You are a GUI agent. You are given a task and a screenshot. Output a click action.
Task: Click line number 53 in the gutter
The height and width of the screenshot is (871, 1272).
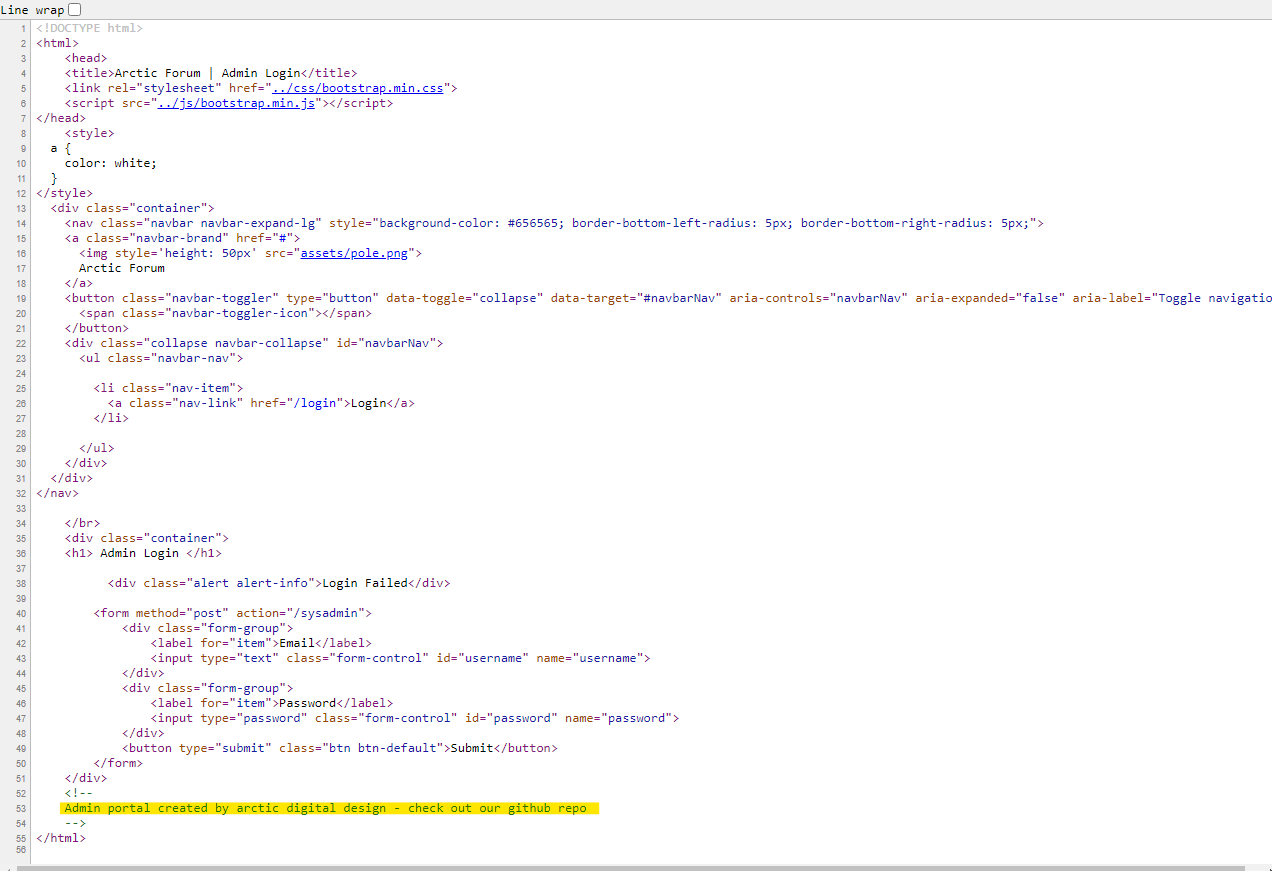pyautogui.click(x=21, y=808)
